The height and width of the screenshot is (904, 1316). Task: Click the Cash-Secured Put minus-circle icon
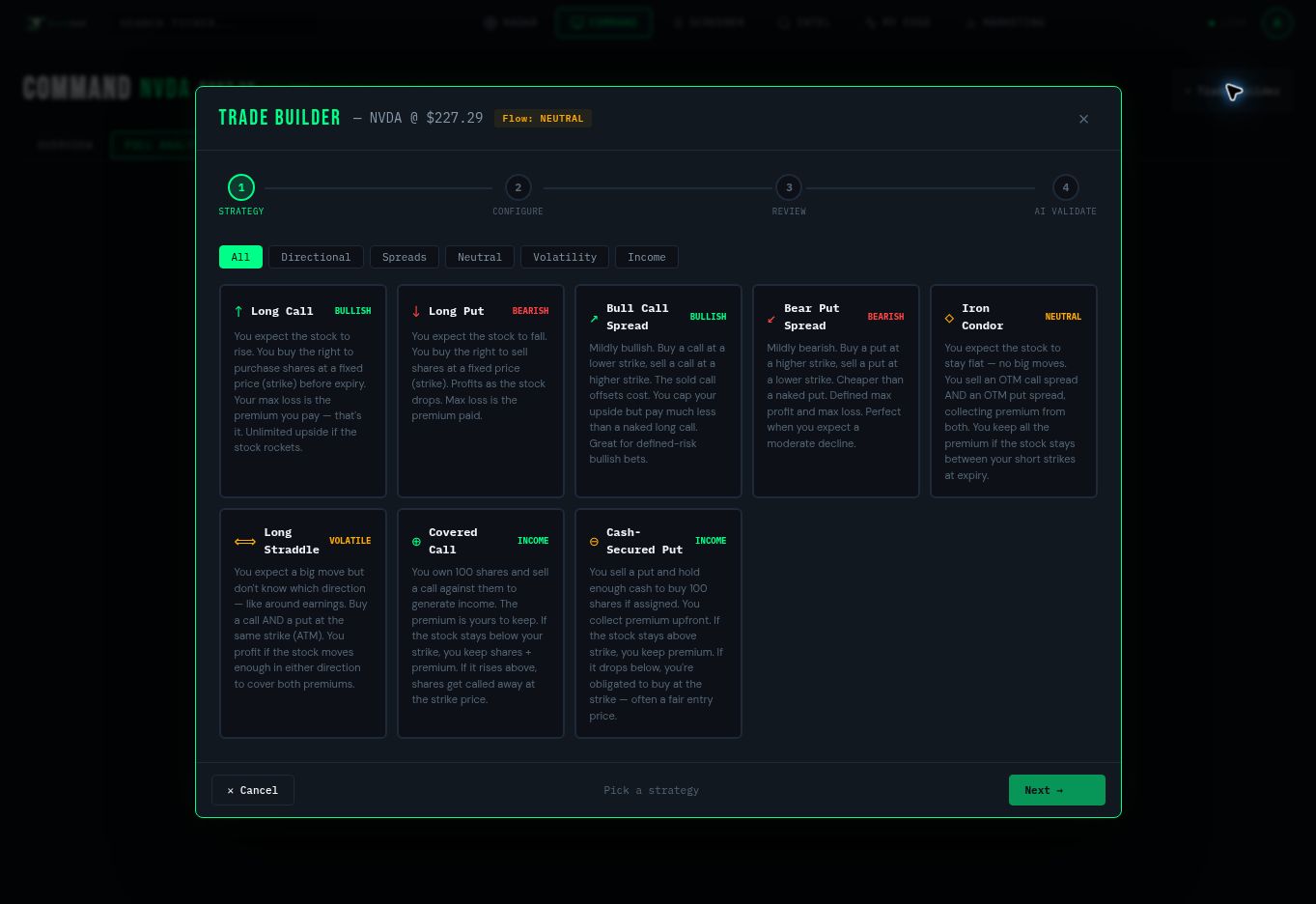594,542
